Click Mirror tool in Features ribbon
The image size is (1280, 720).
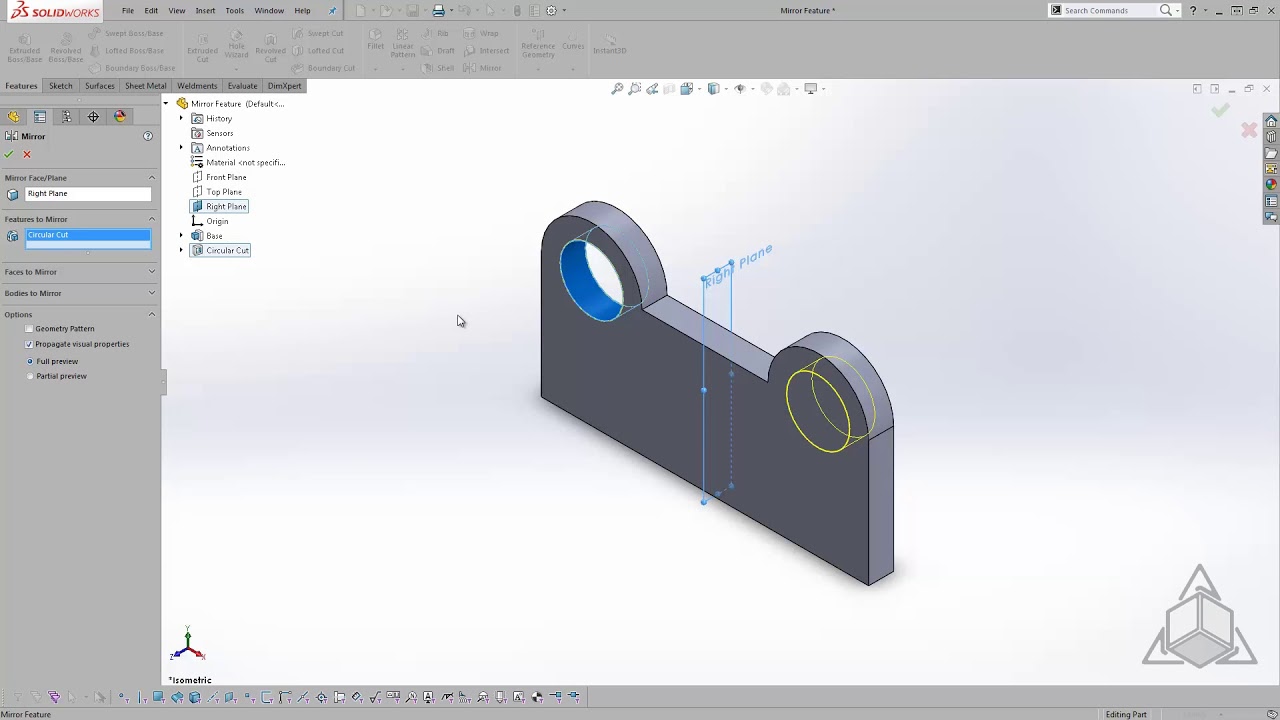coord(483,68)
